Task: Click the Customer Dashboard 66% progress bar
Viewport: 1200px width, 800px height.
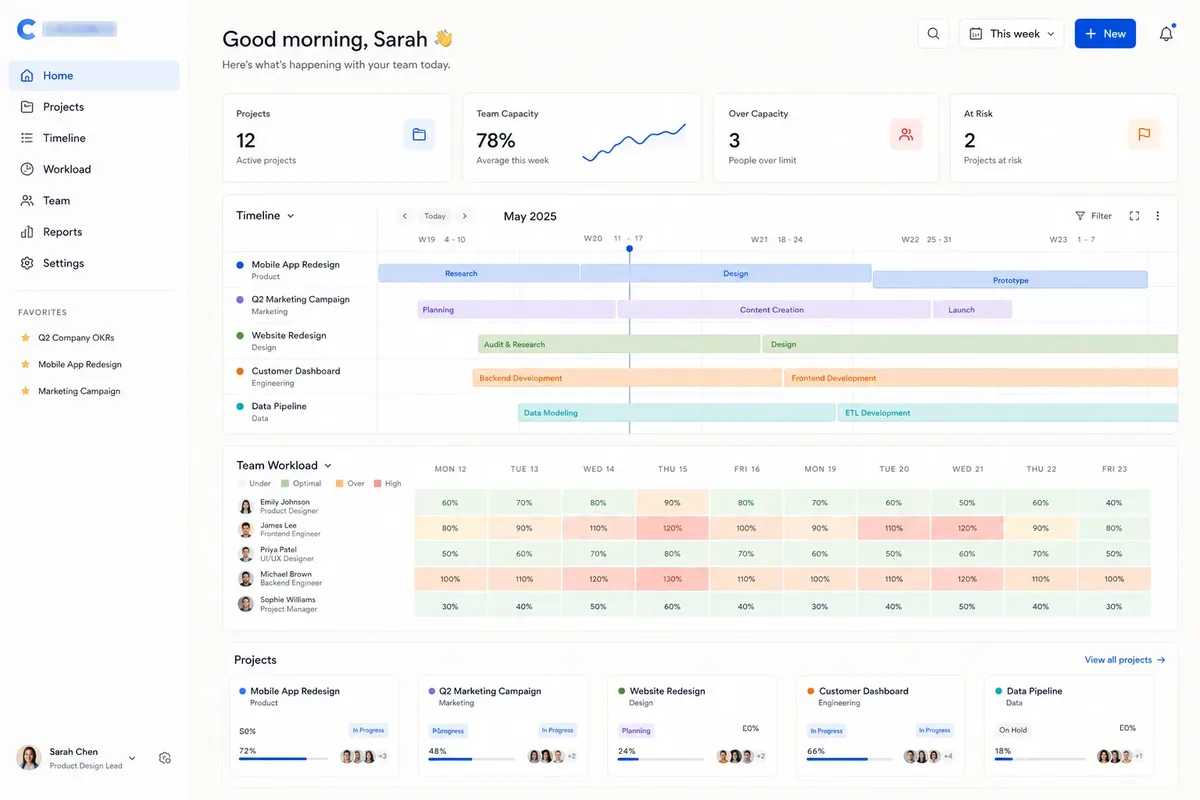Action: (850, 759)
